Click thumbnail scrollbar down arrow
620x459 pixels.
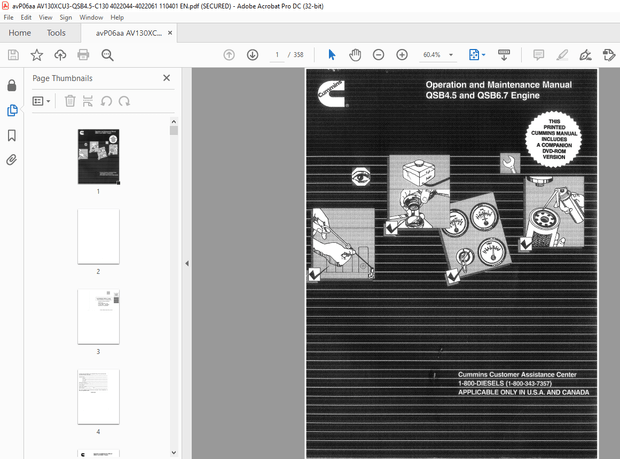174,453
